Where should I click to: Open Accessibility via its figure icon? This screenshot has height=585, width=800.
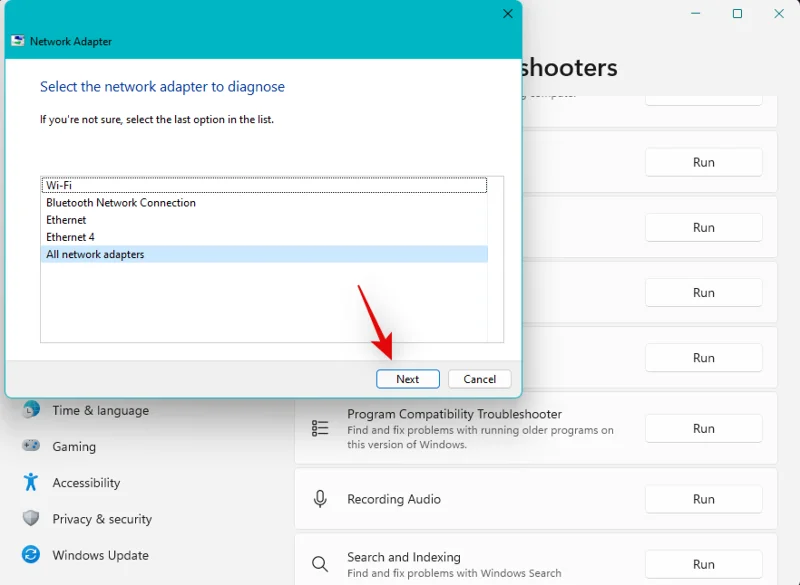pos(31,482)
